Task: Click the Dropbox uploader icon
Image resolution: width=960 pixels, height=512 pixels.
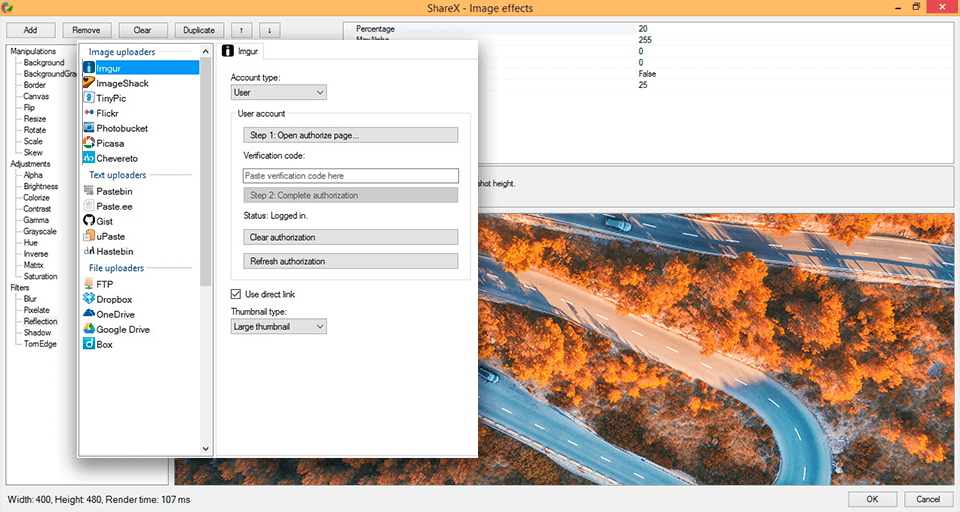Action: click(x=89, y=298)
